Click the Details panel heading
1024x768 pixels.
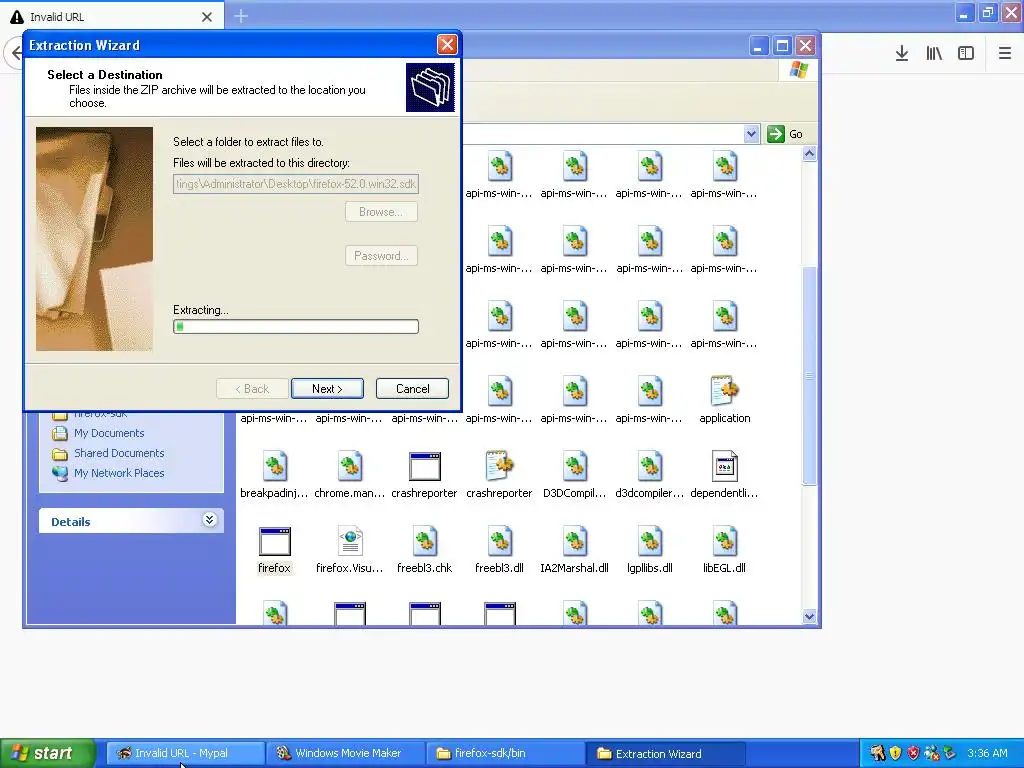coord(71,522)
